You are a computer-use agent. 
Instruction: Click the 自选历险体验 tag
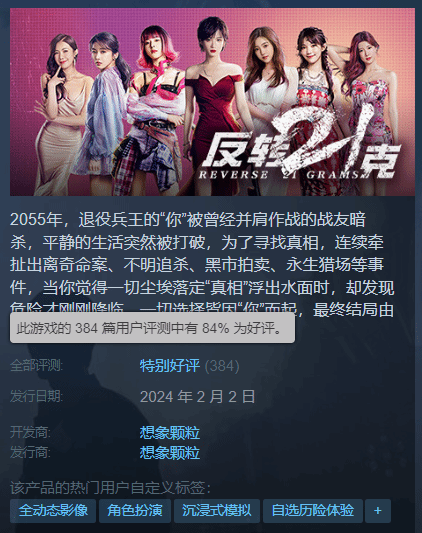point(313,511)
